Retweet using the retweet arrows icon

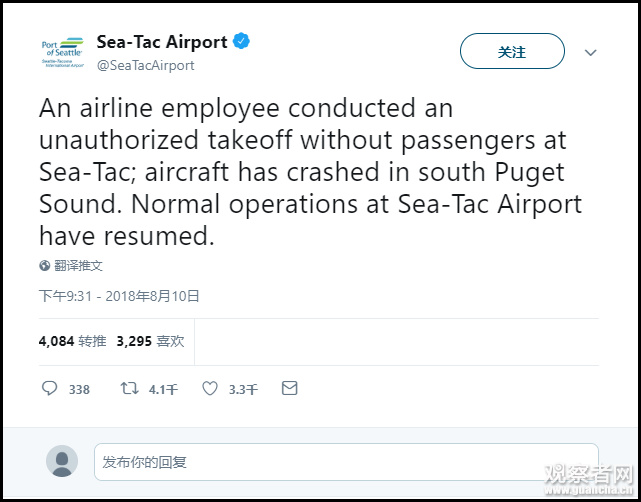[x=129, y=389]
